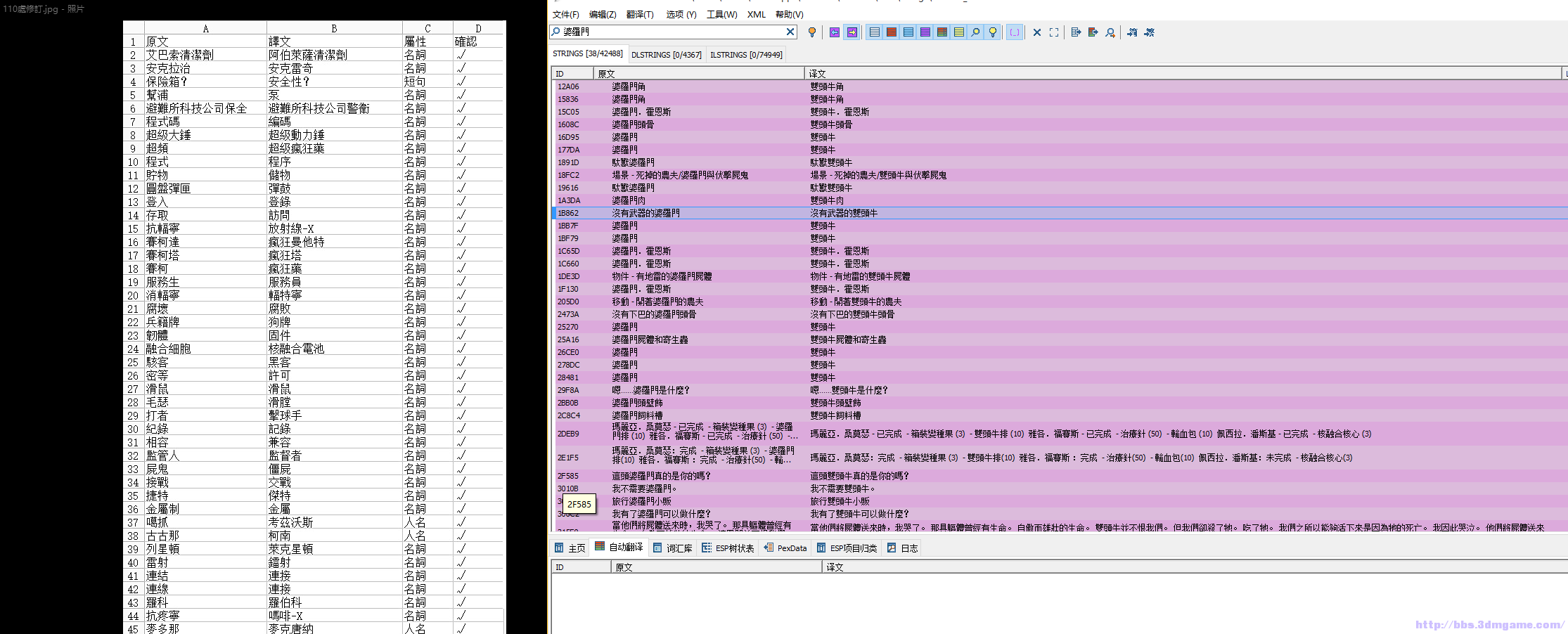Click the right arrow purple toolbar icon
Screen dimensions: 1568x634
tap(852, 32)
